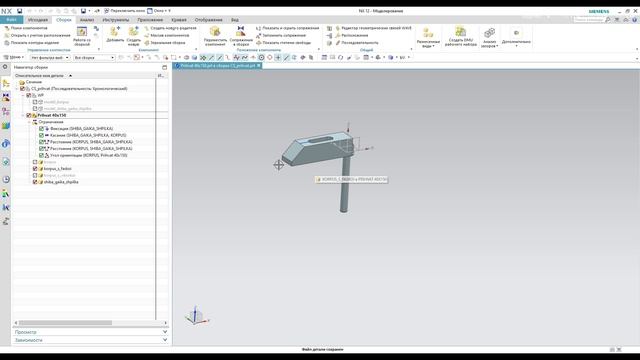Collapse the WP tree node
Viewport: 640px width, 360px height.
point(23,96)
